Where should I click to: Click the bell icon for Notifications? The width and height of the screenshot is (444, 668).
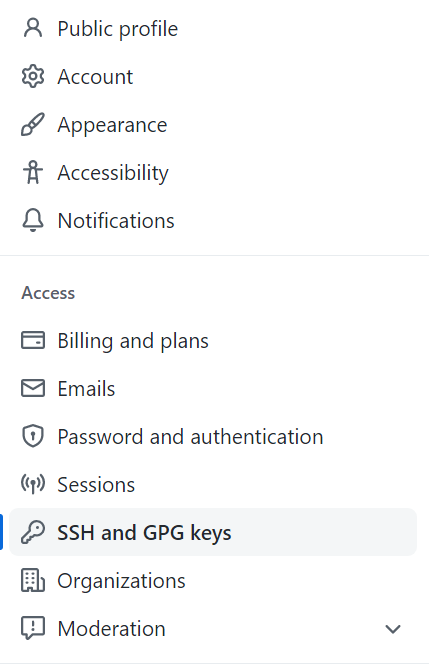pyautogui.click(x=33, y=220)
